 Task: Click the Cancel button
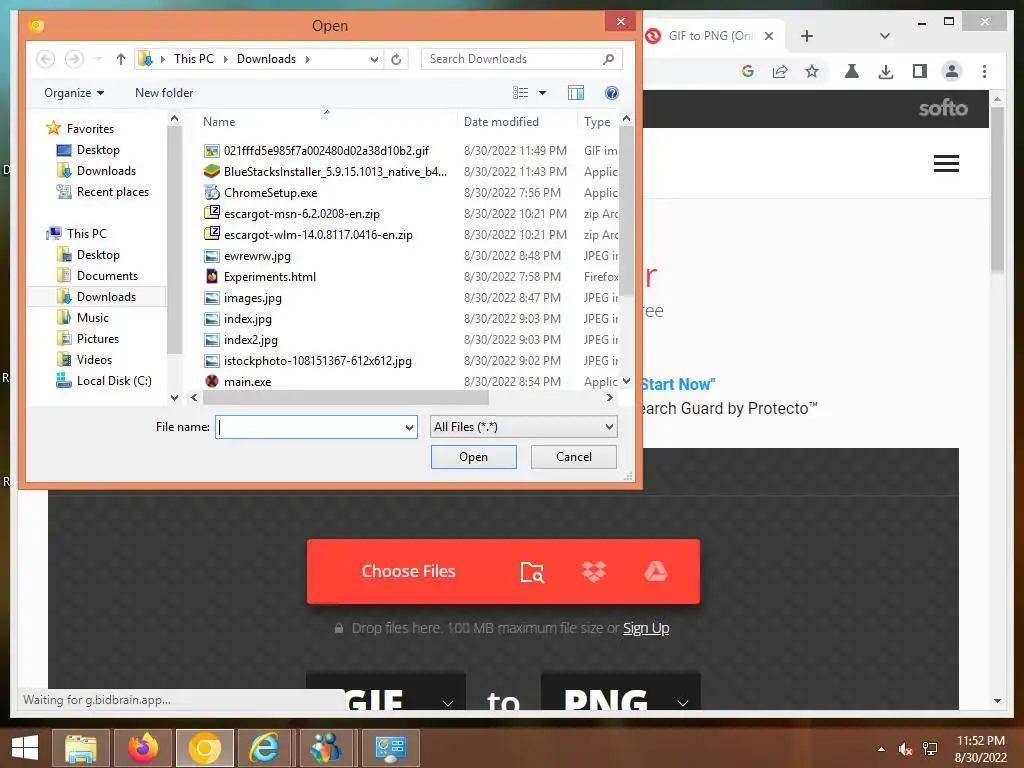point(573,457)
